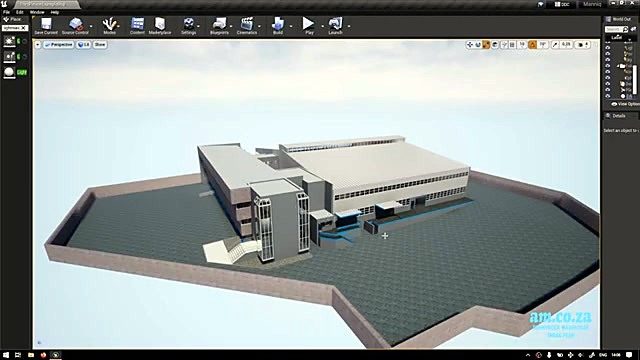
Task: Toggle scale snapping in viewport toolbar
Action: click(555, 44)
